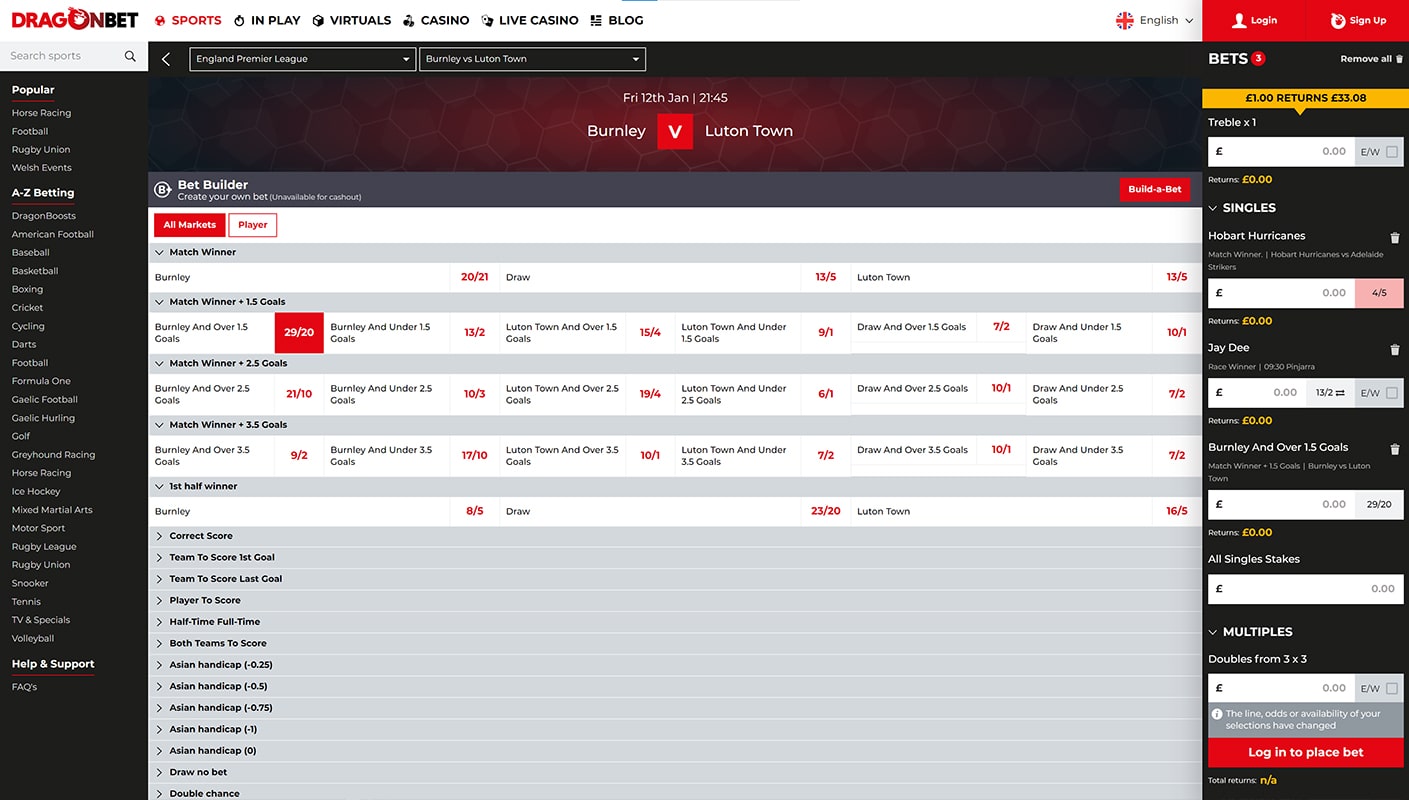The width and height of the screenshot is (1409, 800).
Task: Click the Sign Up button
Action: point(1358,20)
